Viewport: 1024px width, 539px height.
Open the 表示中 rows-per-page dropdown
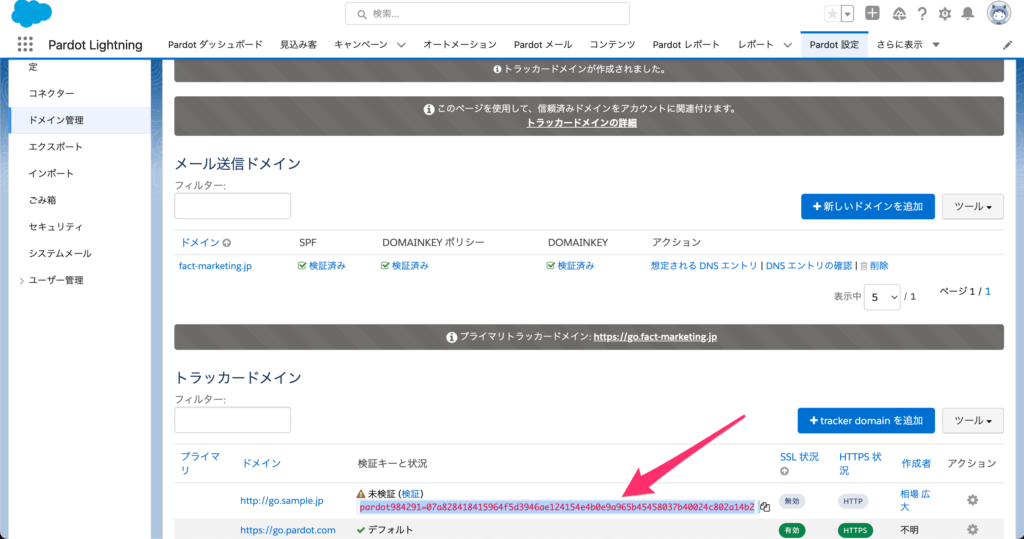tap(882, 297)
